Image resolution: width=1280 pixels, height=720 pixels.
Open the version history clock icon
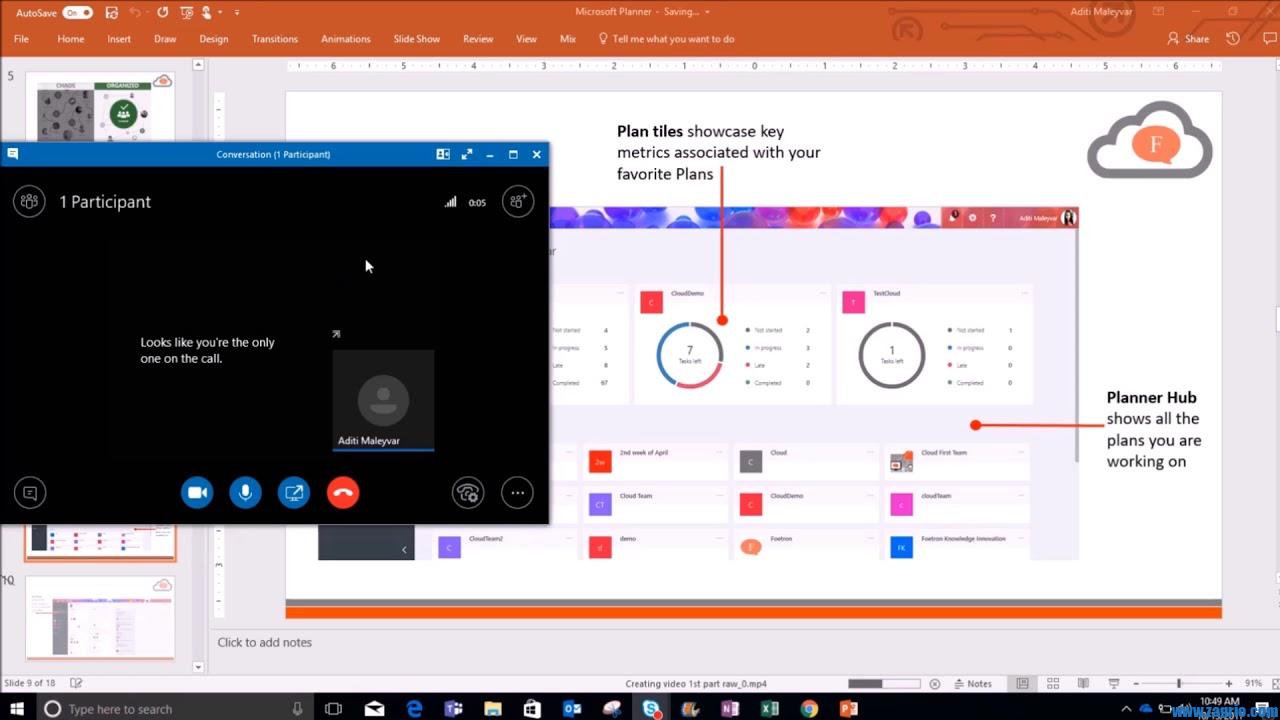[1233, 39]
